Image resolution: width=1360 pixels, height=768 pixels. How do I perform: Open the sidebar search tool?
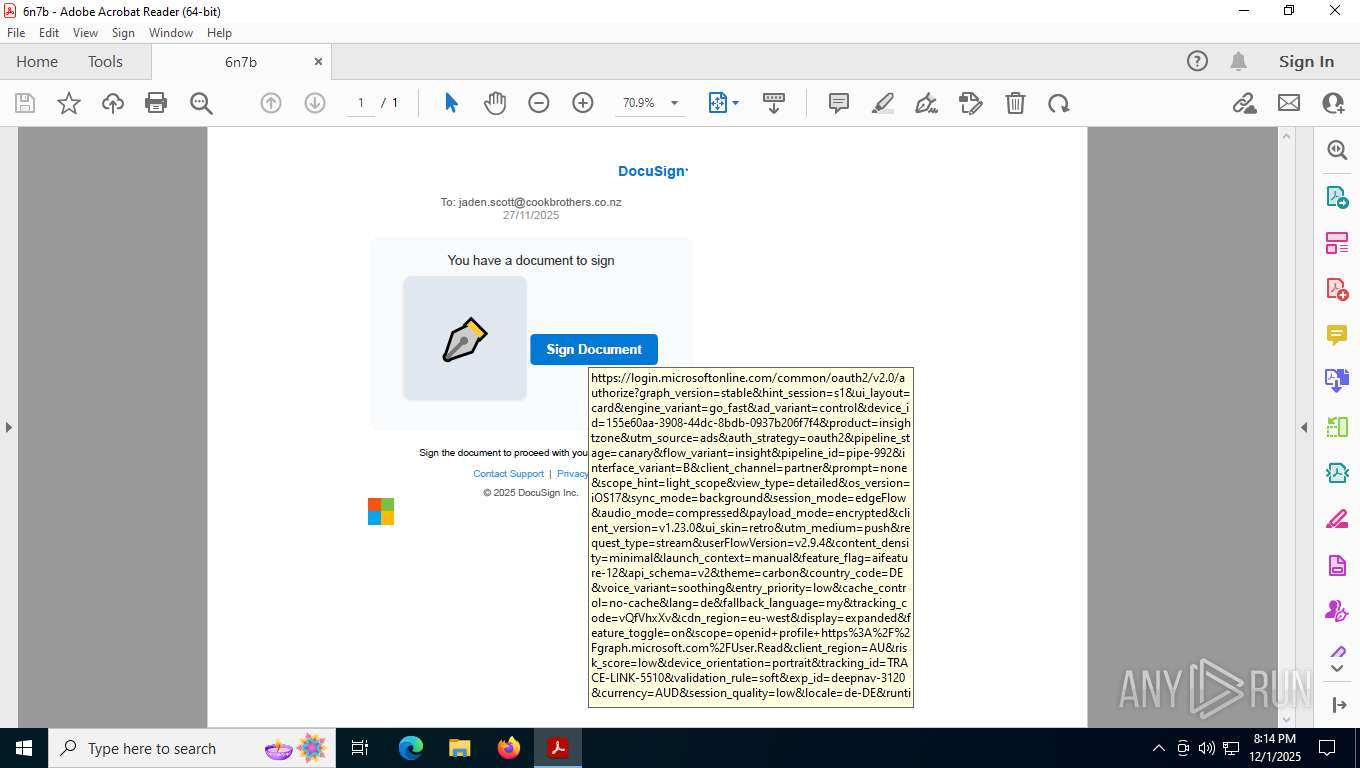[1337, 150]
